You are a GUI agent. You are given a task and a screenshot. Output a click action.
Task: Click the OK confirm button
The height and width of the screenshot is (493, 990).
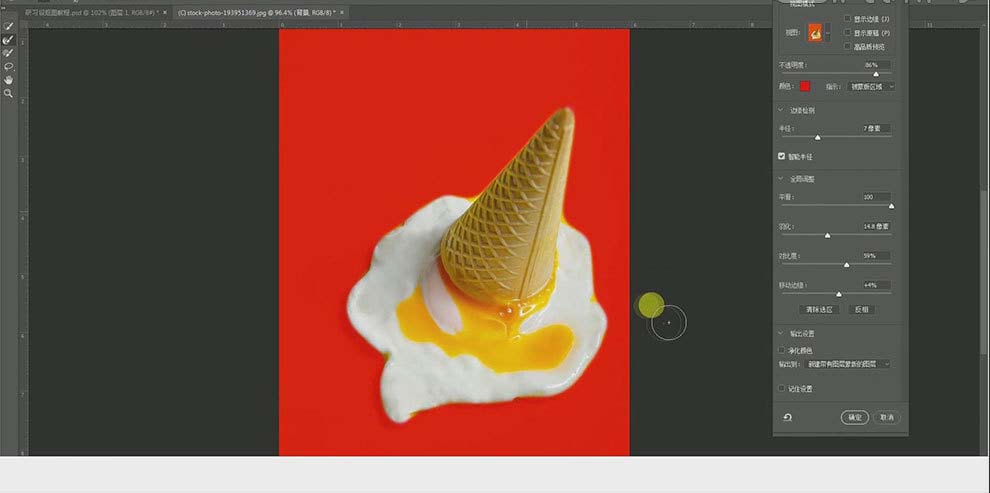(x=855, y=417)
